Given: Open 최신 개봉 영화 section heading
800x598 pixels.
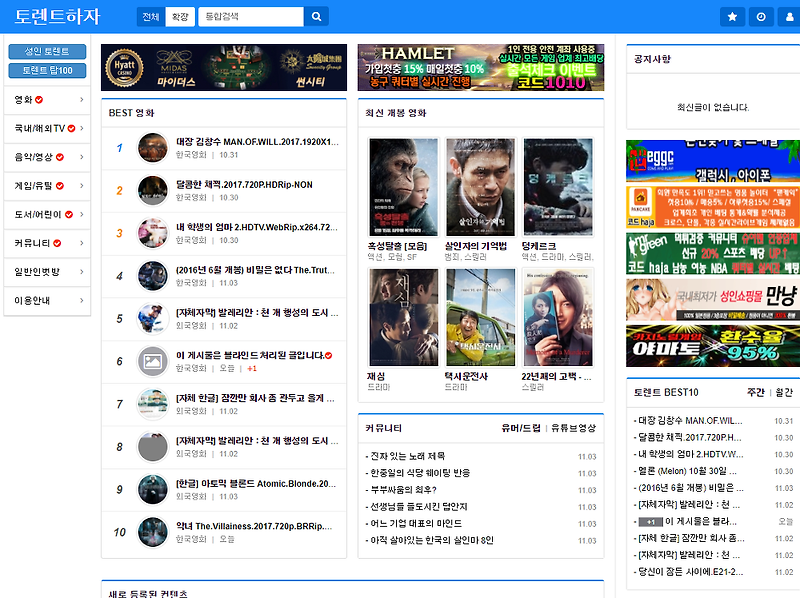Looking at the screenshot, I should click(x=396, y=113).
